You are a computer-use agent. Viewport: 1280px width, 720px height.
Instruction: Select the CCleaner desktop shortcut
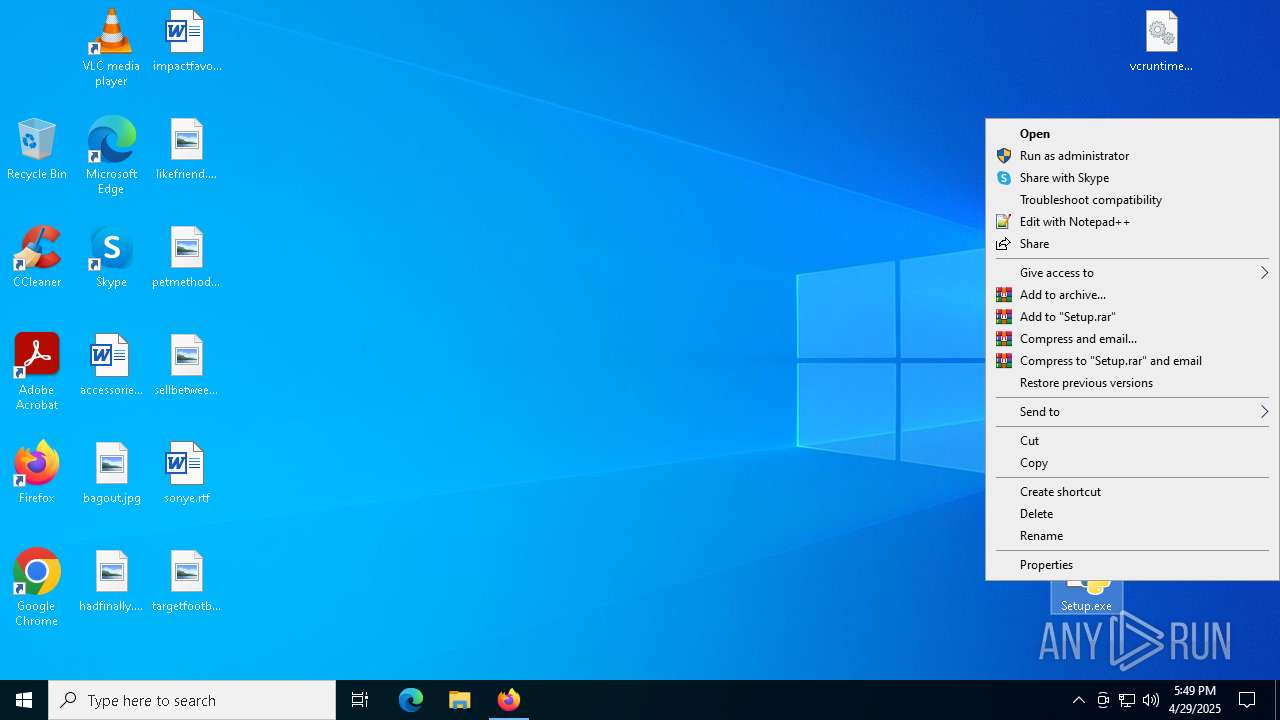tap(37, 257)
